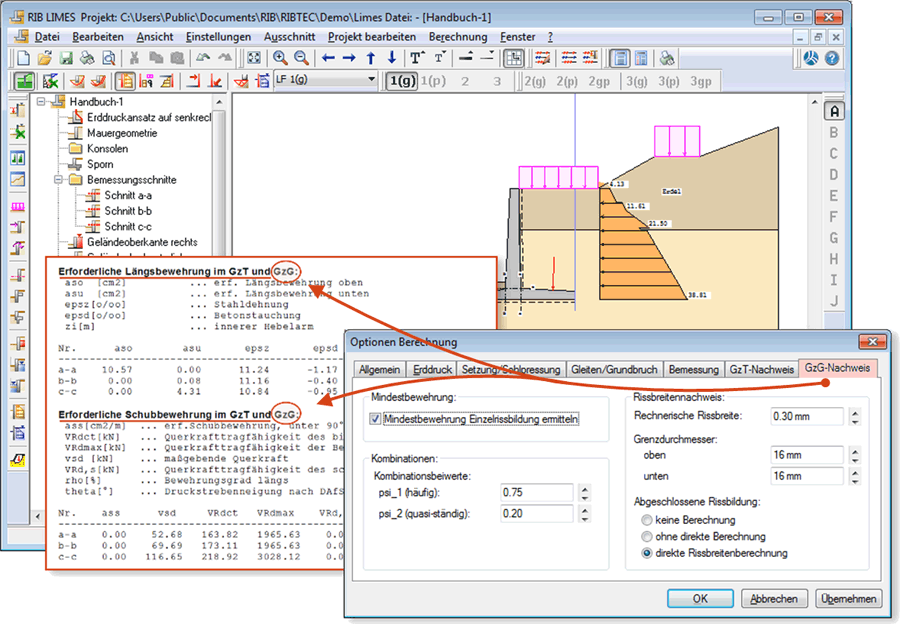Decrease text size with small T icon
Screen dimensions: 900x624
[439, 58]
